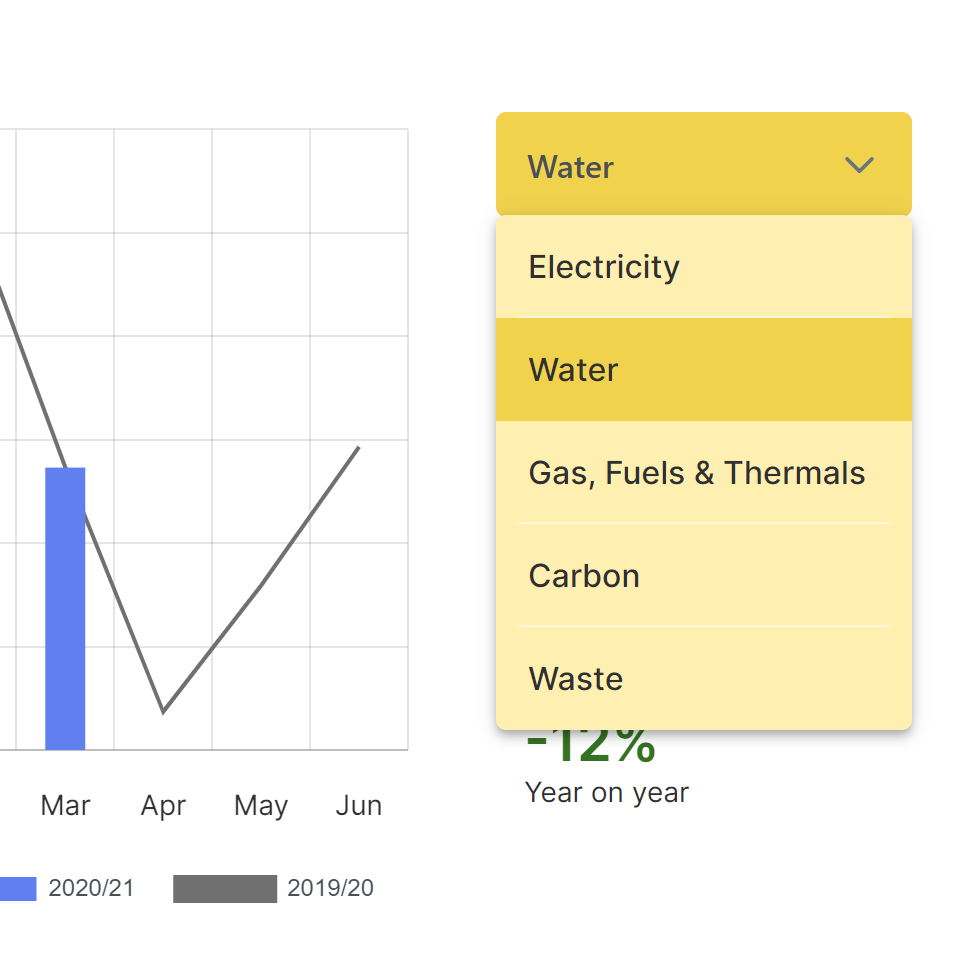Click the Jun axis label

(359, 806)
